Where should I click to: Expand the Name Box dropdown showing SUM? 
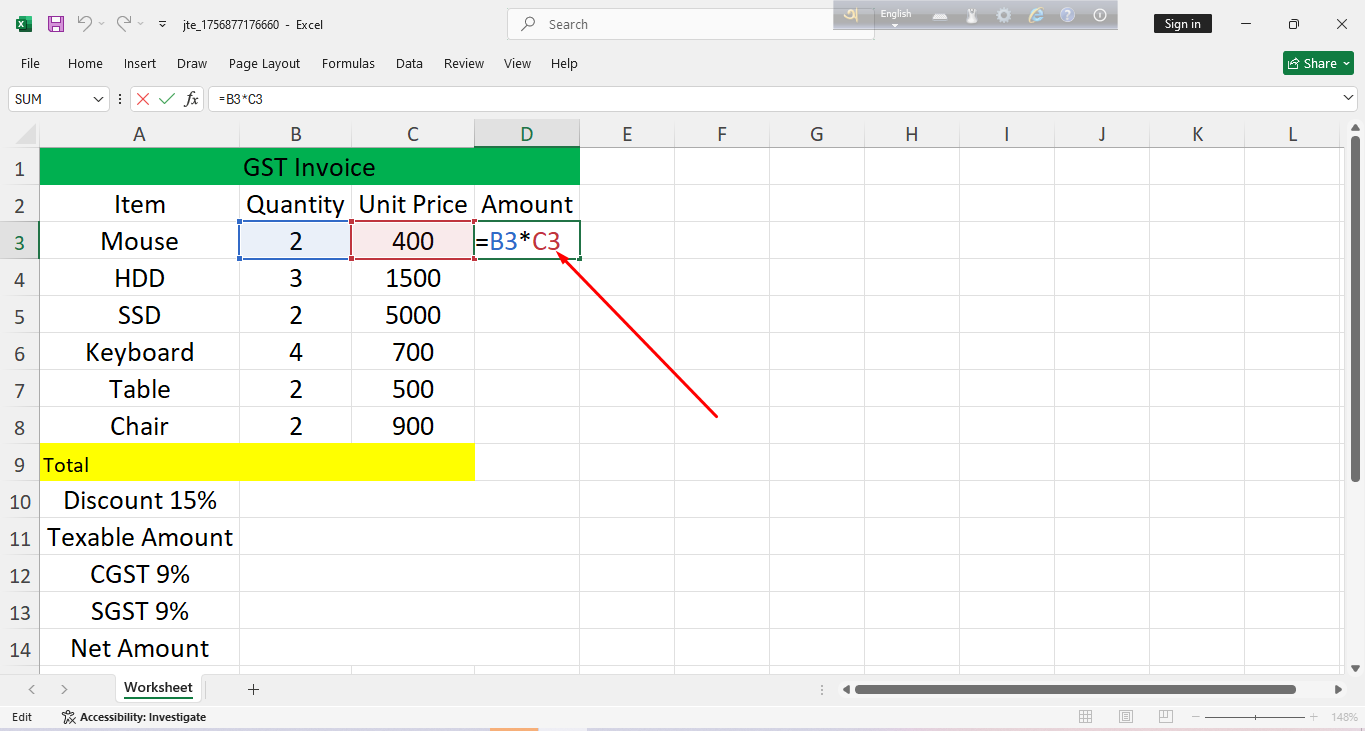(x=98, y=99)
